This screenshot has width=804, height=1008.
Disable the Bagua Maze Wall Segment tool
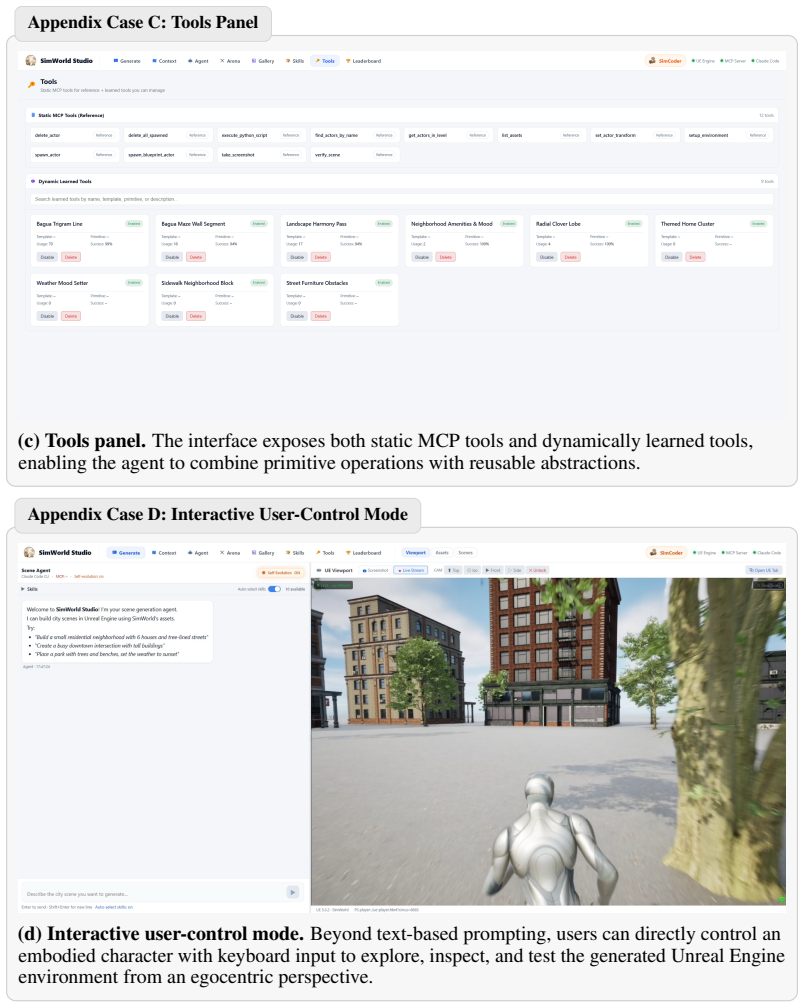coord(172,257)
